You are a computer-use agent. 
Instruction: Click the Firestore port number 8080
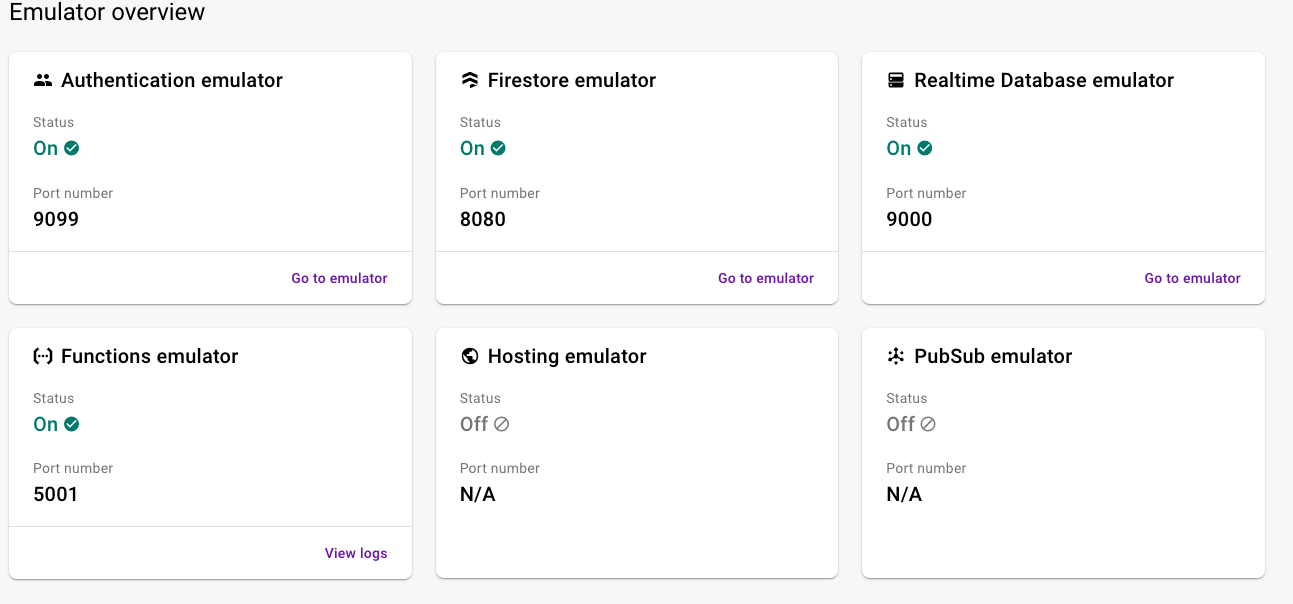pyautogui.click(x=483, y=219)
